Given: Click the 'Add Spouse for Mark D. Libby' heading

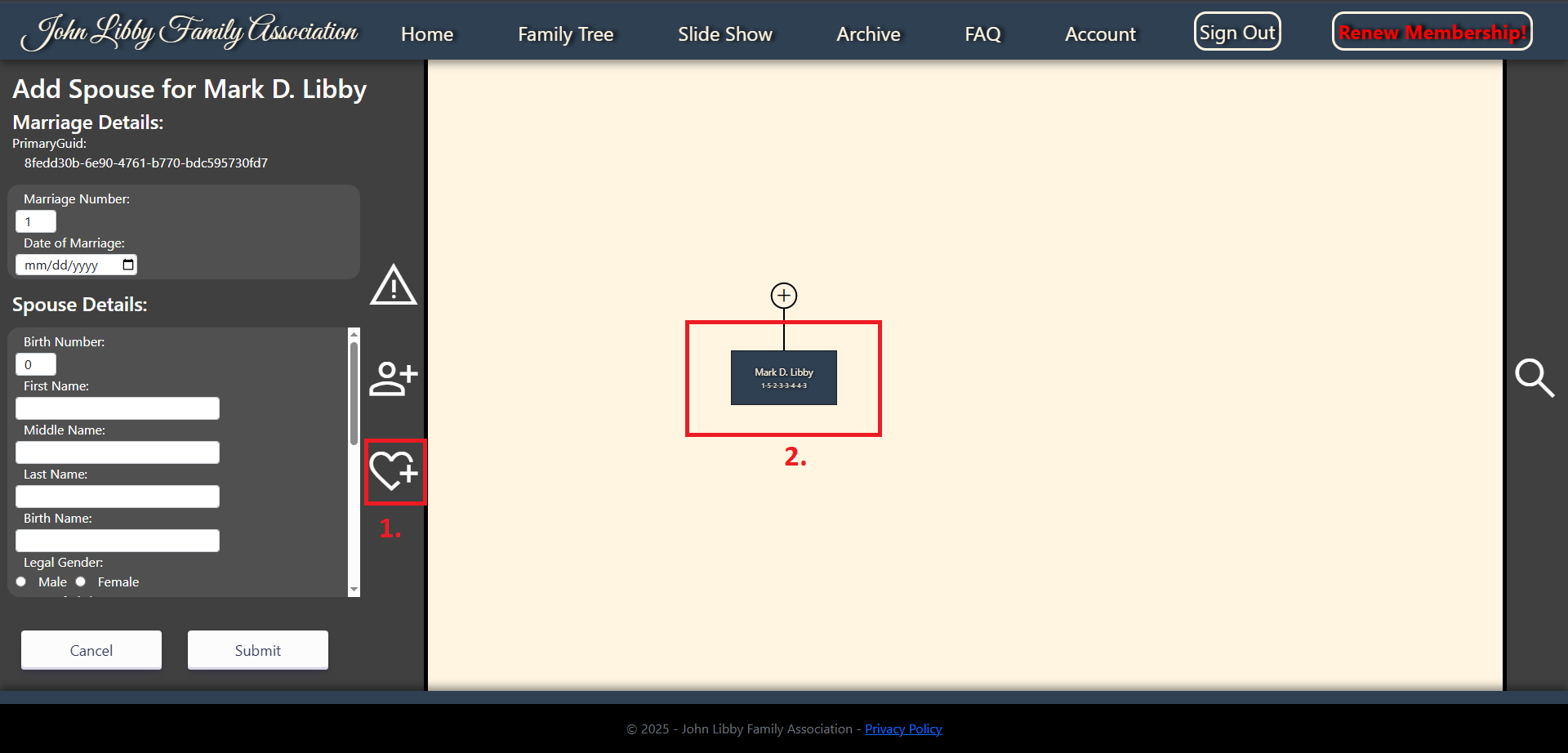Looking at the screenshot, I should coord(189,88).
